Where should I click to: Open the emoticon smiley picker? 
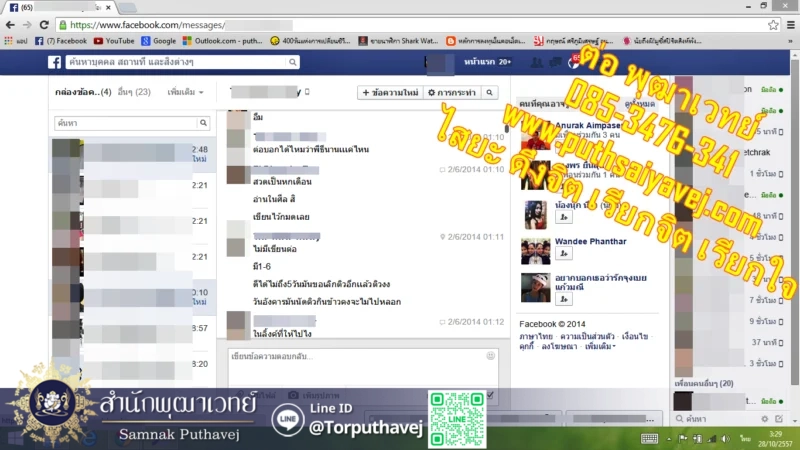click(x=490, y=356)
